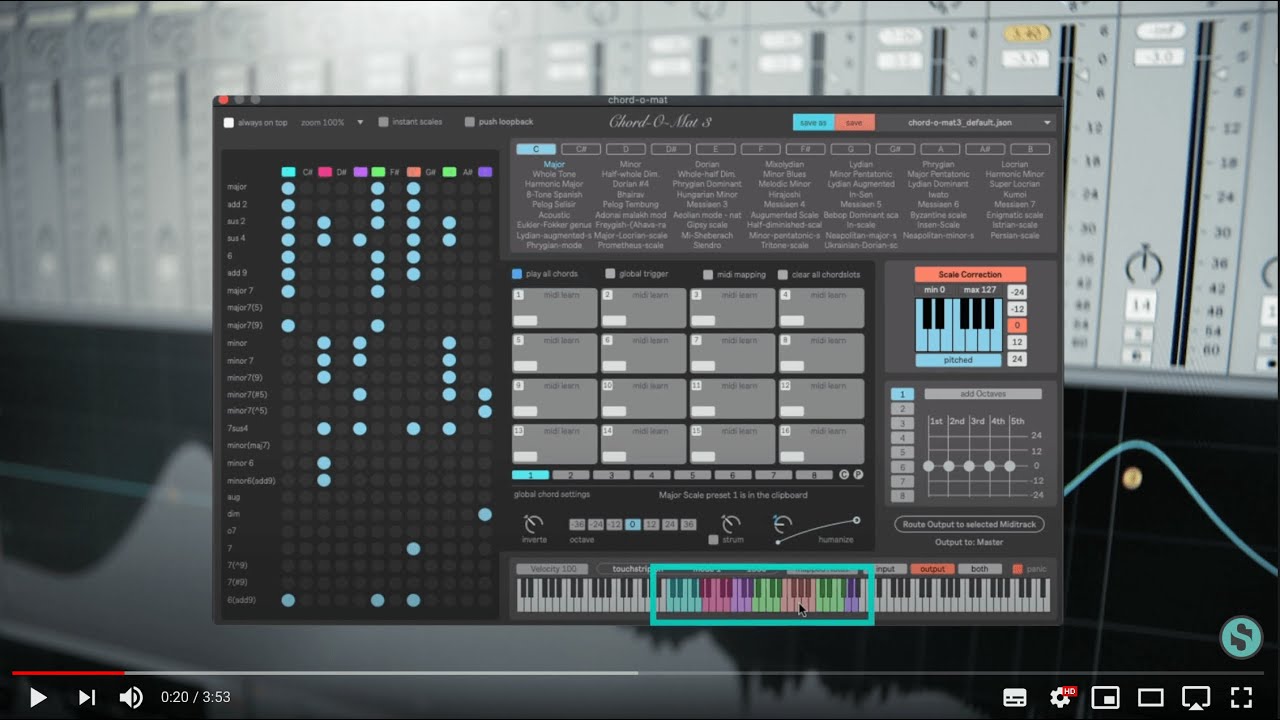The height and width of the screenshot is (720, 1280).
Task: Mute the video volume
Action: tap(132, 697)
